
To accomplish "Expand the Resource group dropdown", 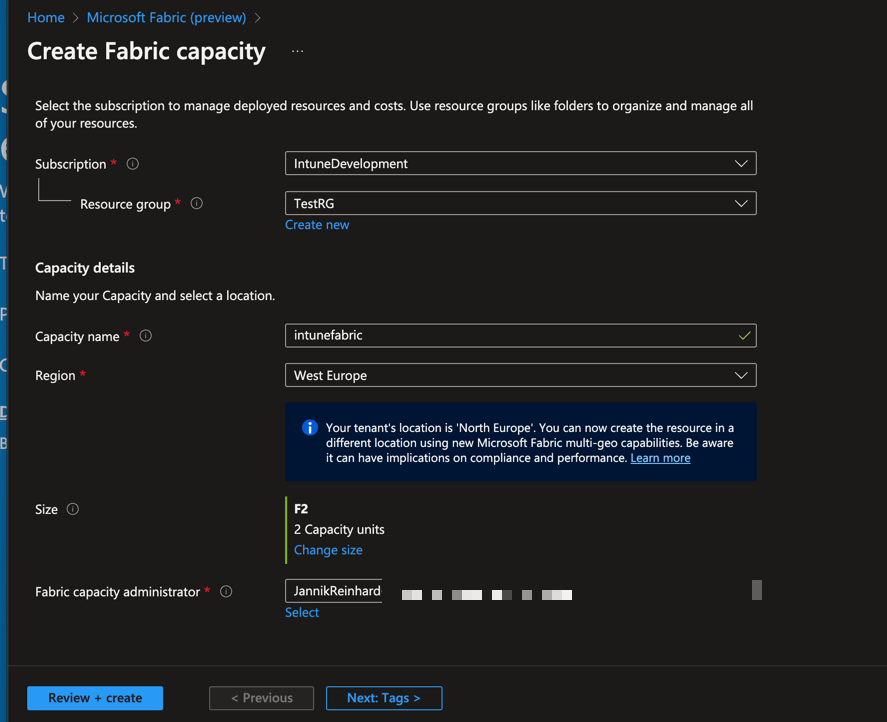I will coord(520,204).
